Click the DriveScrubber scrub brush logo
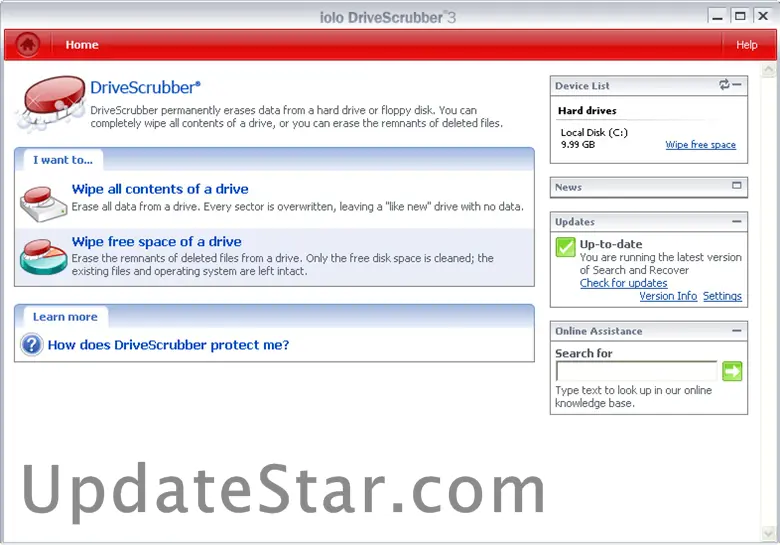Viewport: 780px width, 545px height. click(51, 102)
